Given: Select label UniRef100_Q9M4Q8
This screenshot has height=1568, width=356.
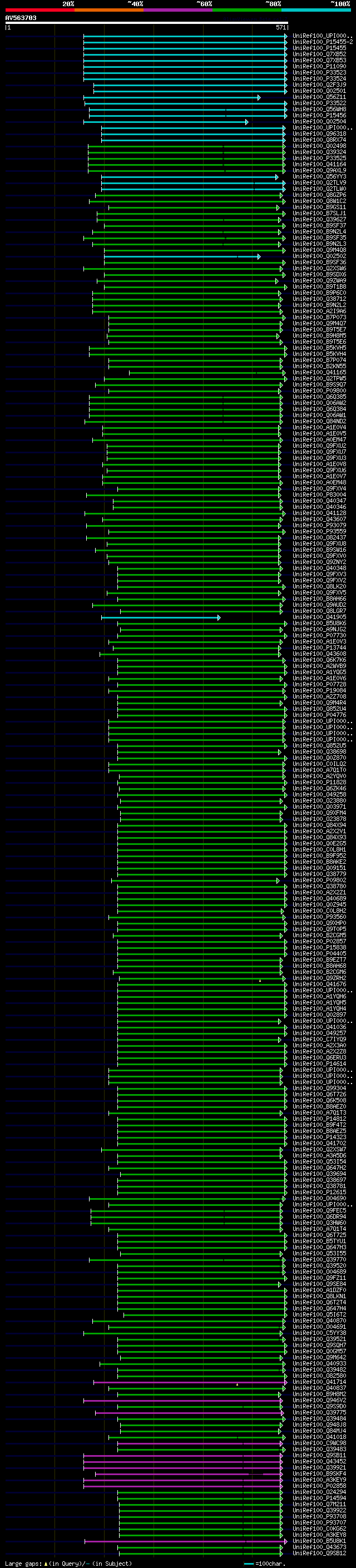Looking at the screenshot, I should tap(319, 250).
